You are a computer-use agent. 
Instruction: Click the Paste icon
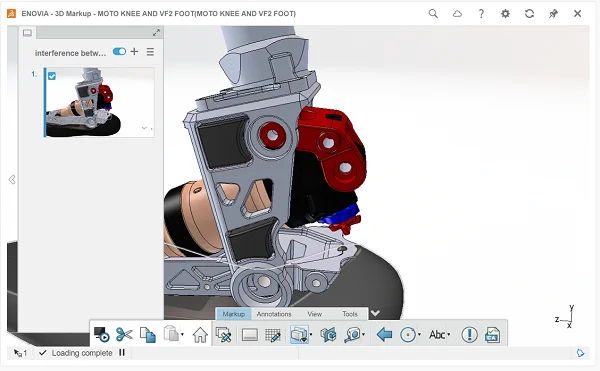171,334
